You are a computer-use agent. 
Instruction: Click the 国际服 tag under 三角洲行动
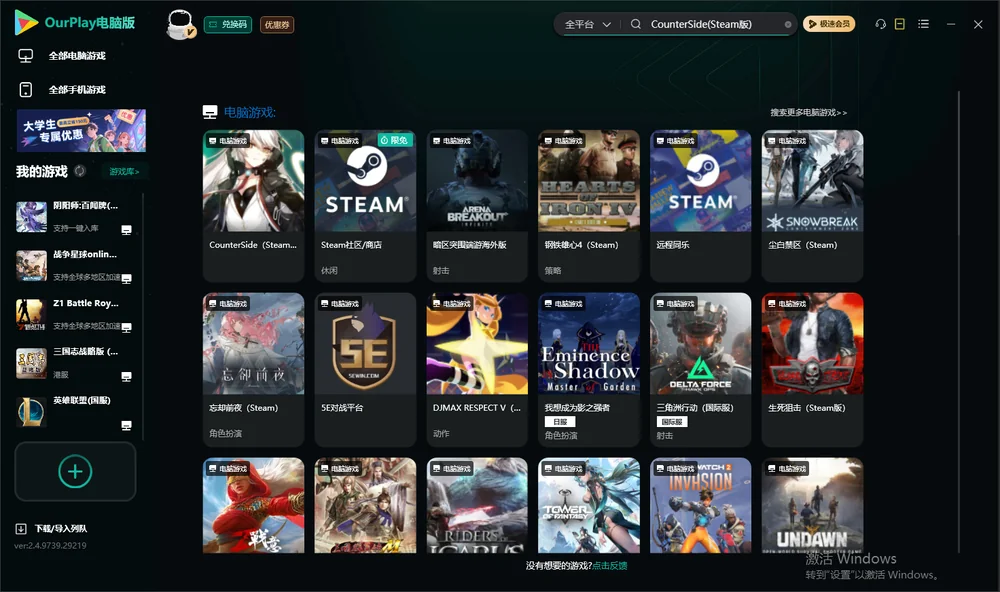click(672, 422)
